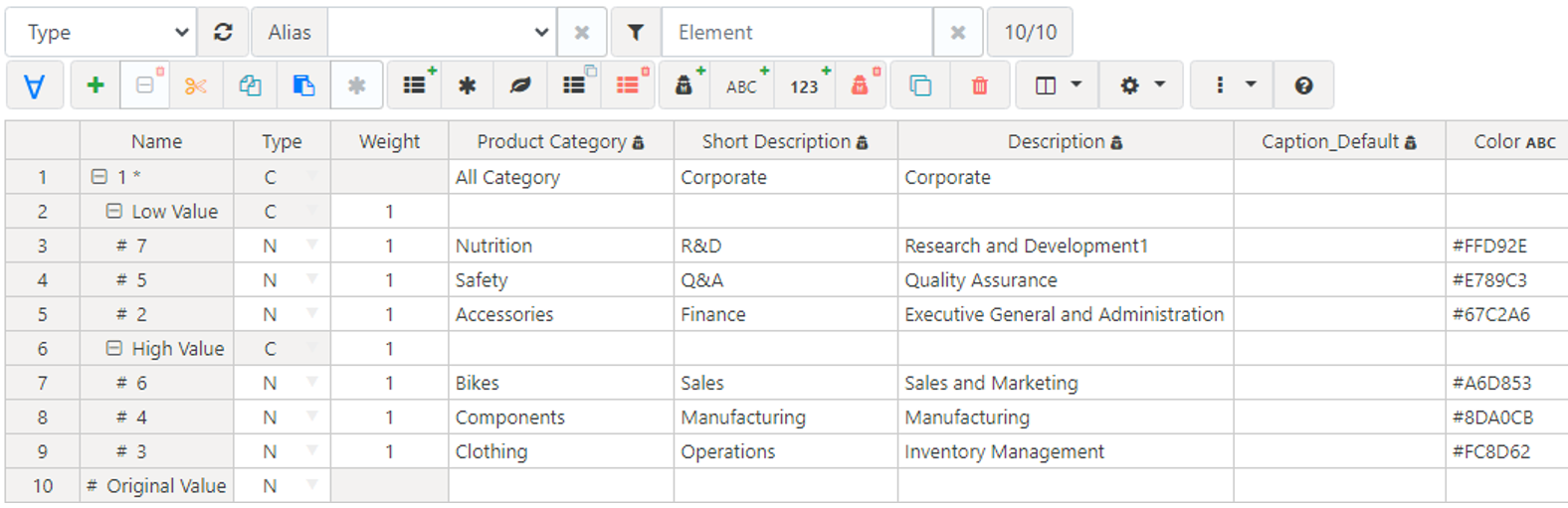This screenshot has width=1568, height=508.
Task: Click the grey remove element icon
Action: [145, 85]
